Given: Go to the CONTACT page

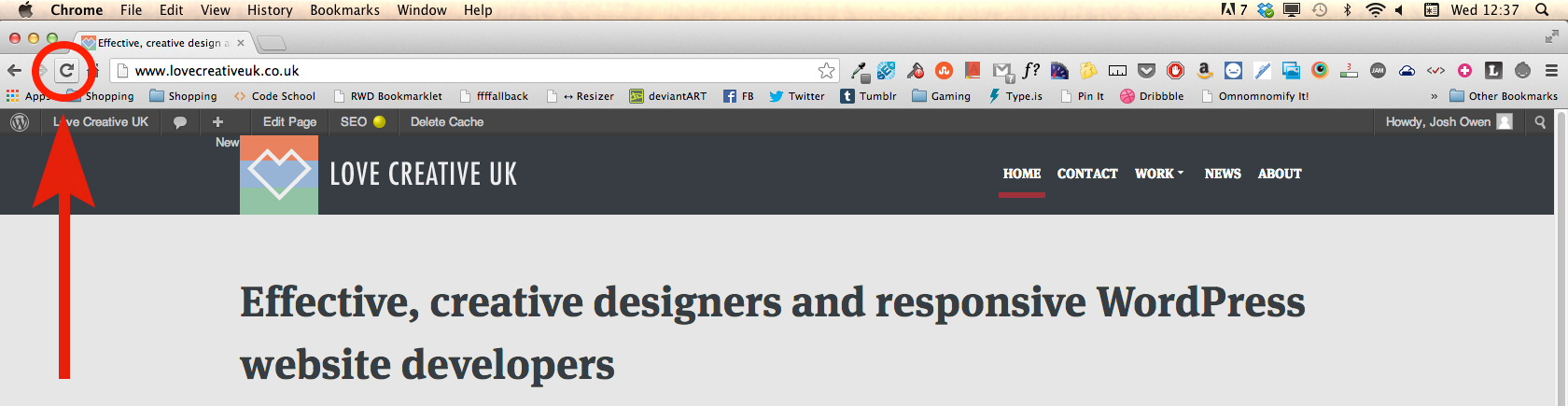Looking at the screenshot, I should pos(1086,174).
